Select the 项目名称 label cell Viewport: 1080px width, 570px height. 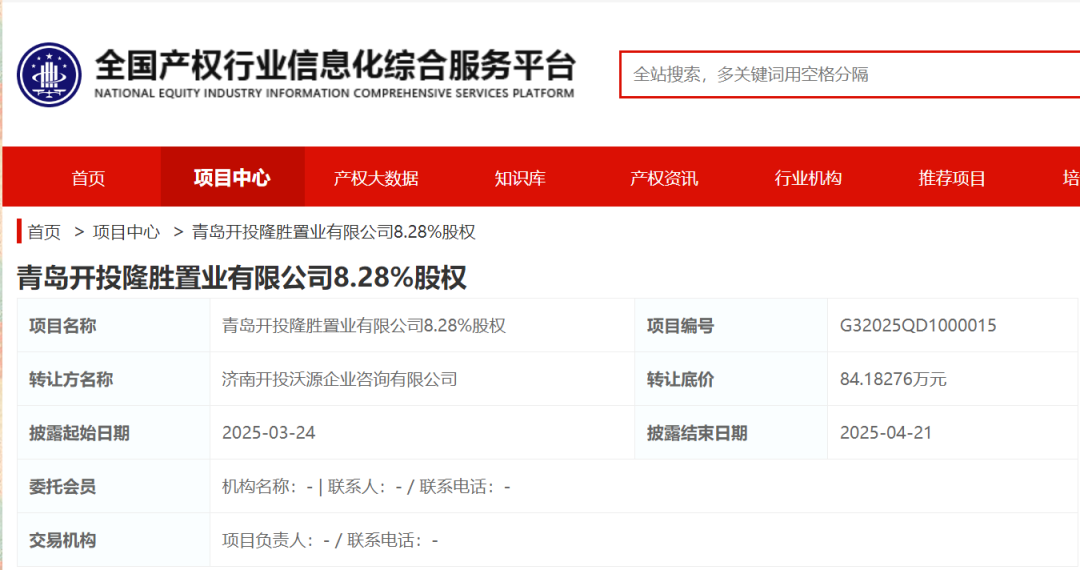114,326
